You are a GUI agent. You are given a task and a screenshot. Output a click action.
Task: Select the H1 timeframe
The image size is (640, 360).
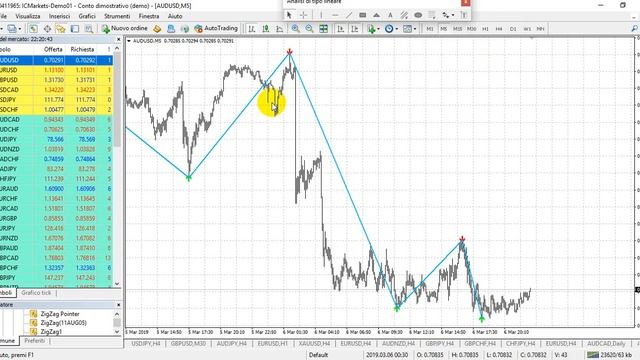coord(485,29)
